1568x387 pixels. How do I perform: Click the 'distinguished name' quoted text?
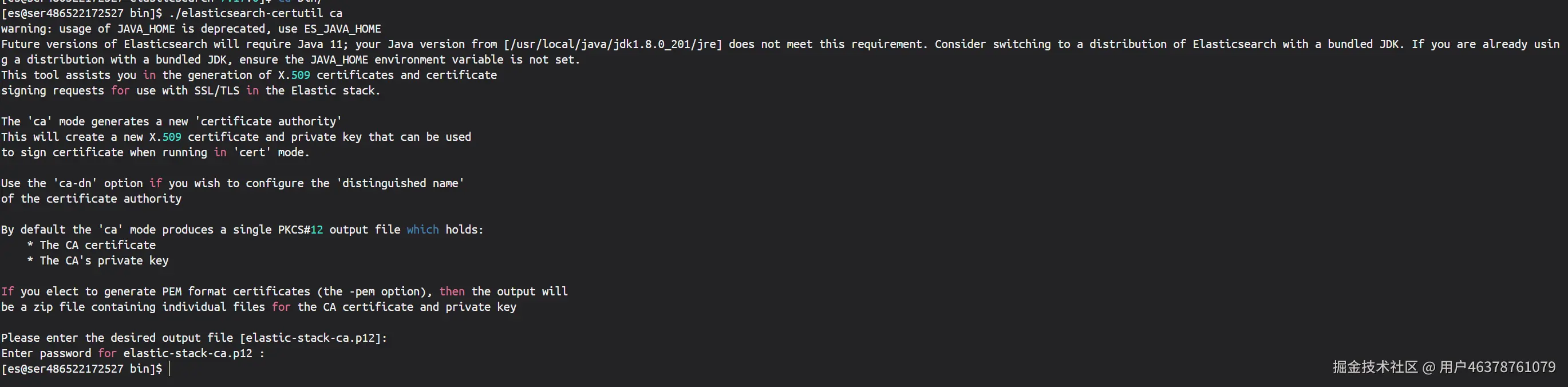(400, 183)
